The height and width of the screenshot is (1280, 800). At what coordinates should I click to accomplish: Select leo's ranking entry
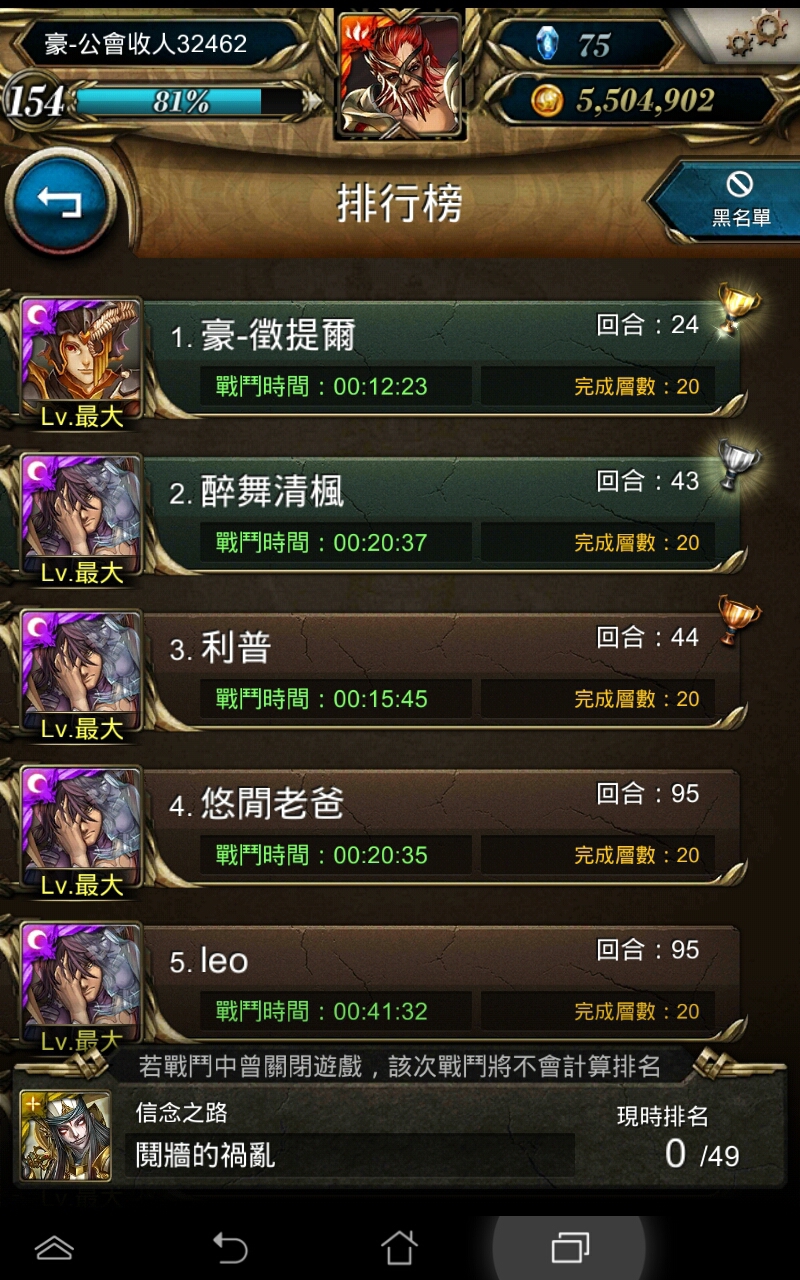point(380,983)
